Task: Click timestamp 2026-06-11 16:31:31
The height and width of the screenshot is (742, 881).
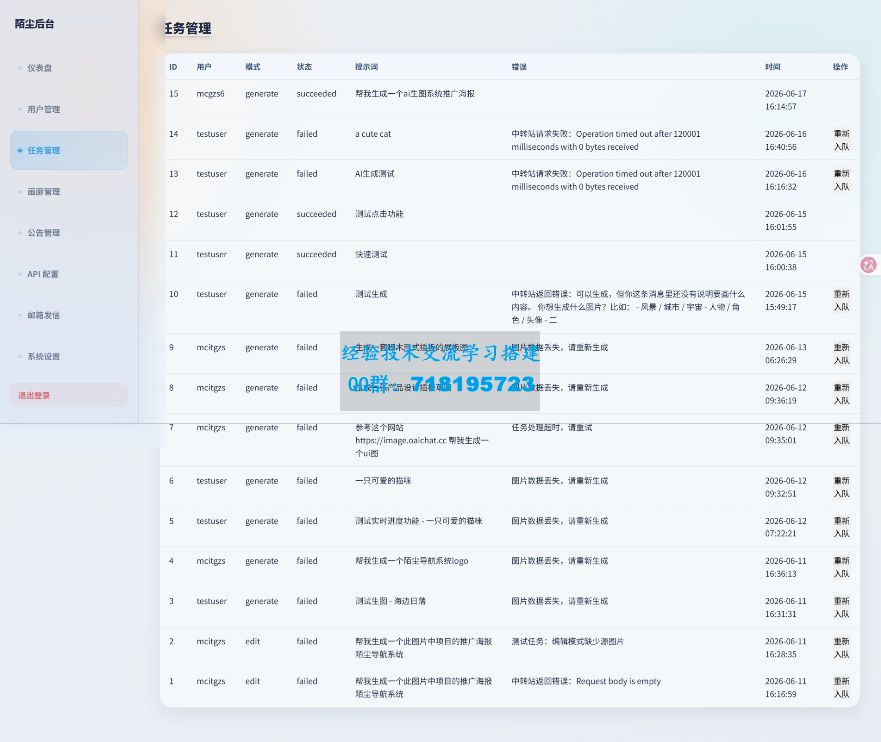Action: point(785,608)
